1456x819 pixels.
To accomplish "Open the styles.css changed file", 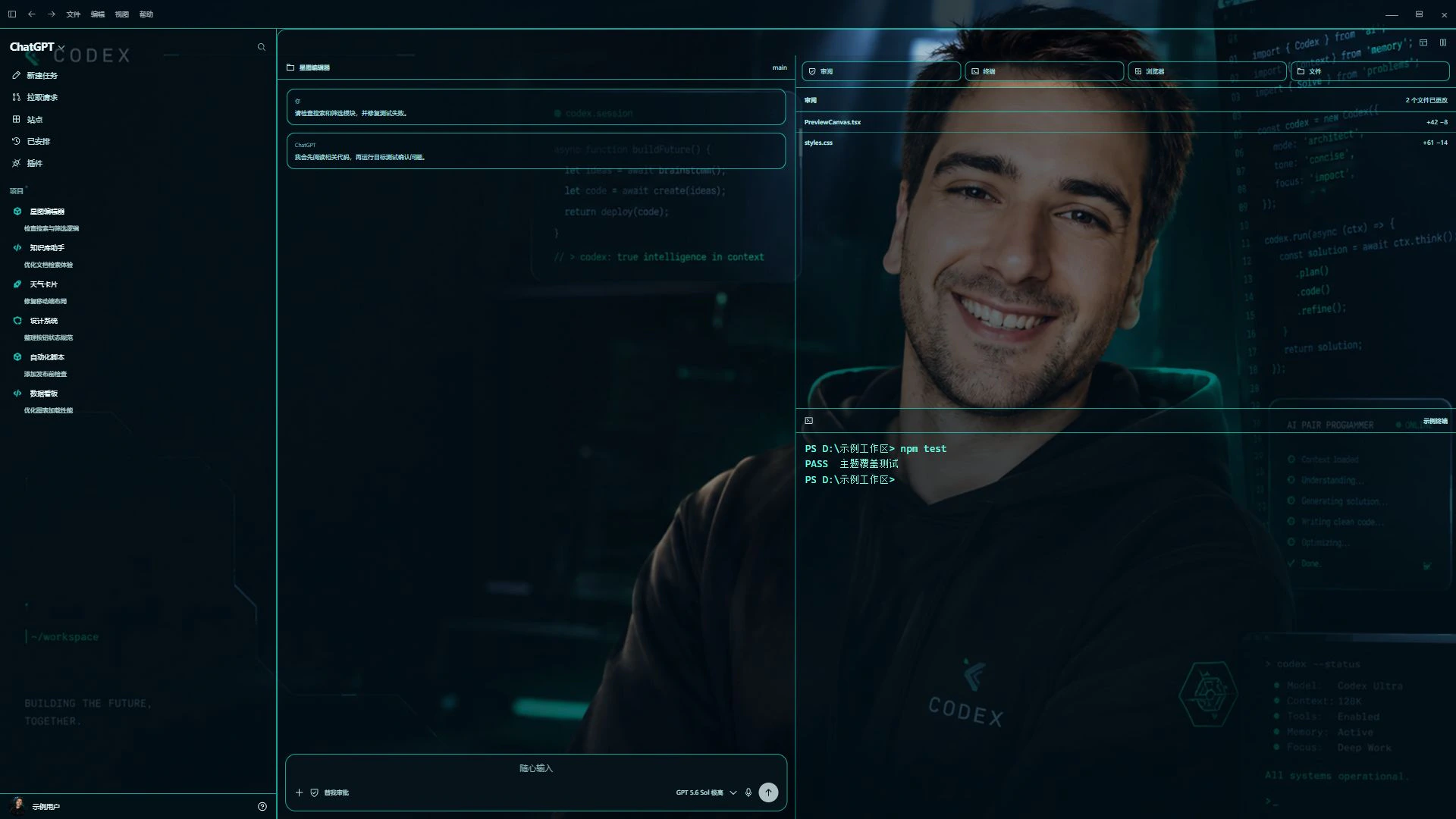I will click(1125, 143).
